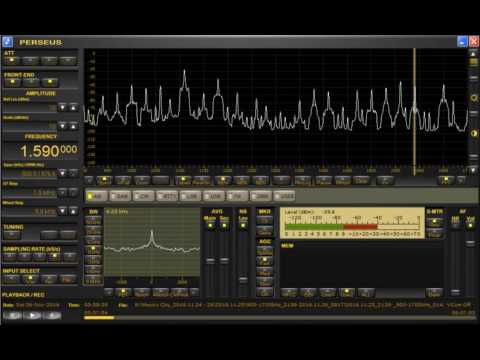The width and height of the screenshot is (480, 360).
Task: Click the lit button at right end of spectrum toolbar
Action: pyautogui.click(x=446, y=181)
